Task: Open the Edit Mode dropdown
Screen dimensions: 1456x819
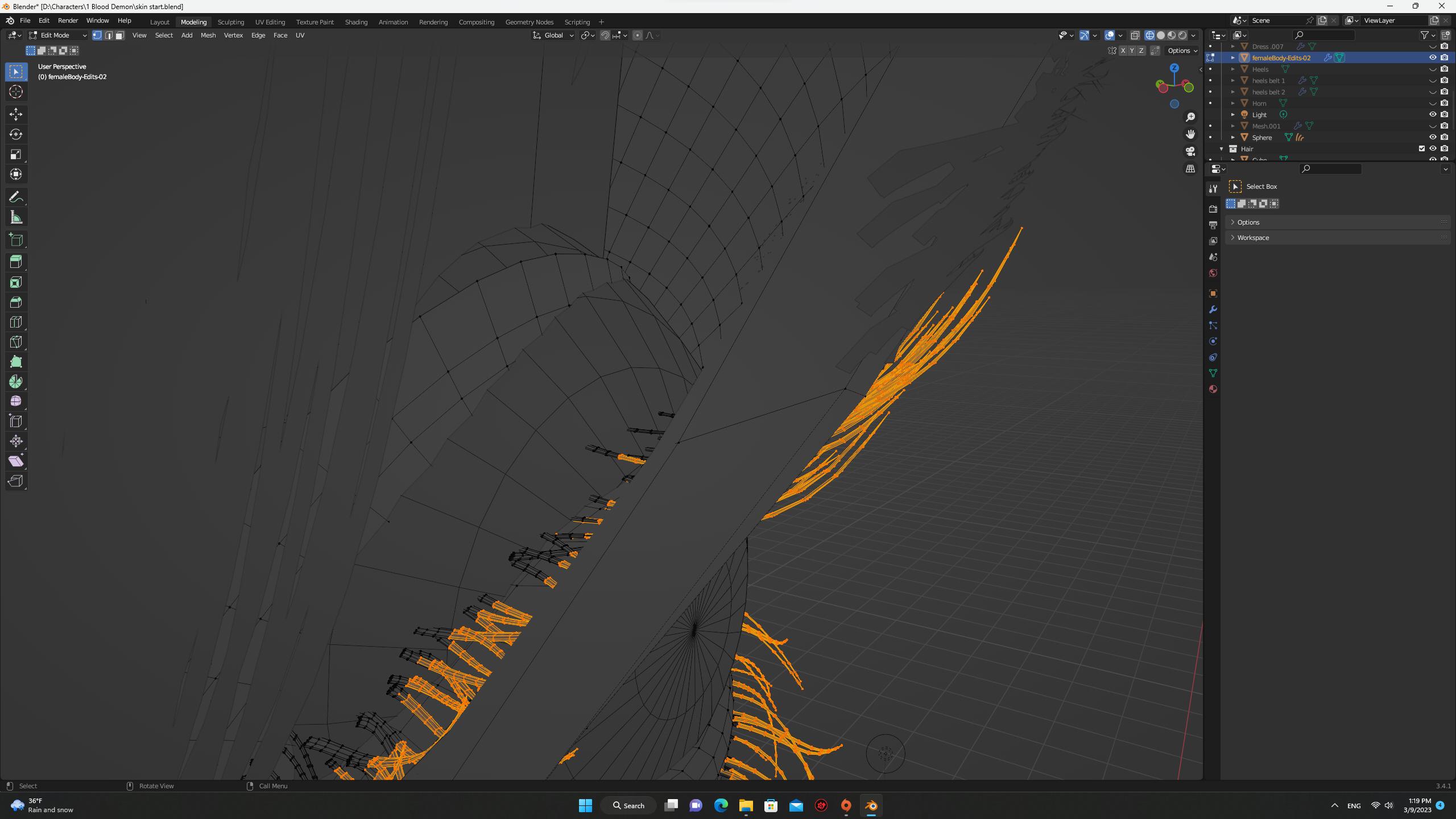Action: pos(58,35)
